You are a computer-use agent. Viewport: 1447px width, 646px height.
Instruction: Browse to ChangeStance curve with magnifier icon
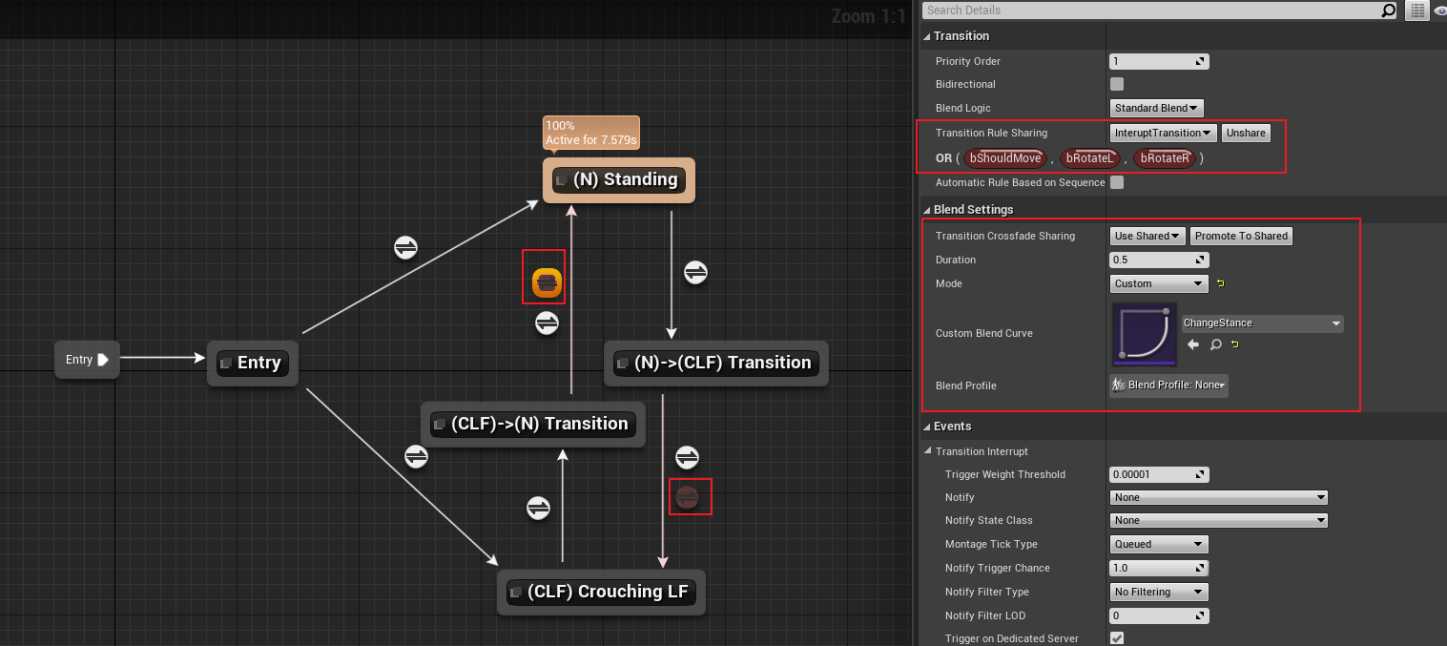coord(1215,345)
